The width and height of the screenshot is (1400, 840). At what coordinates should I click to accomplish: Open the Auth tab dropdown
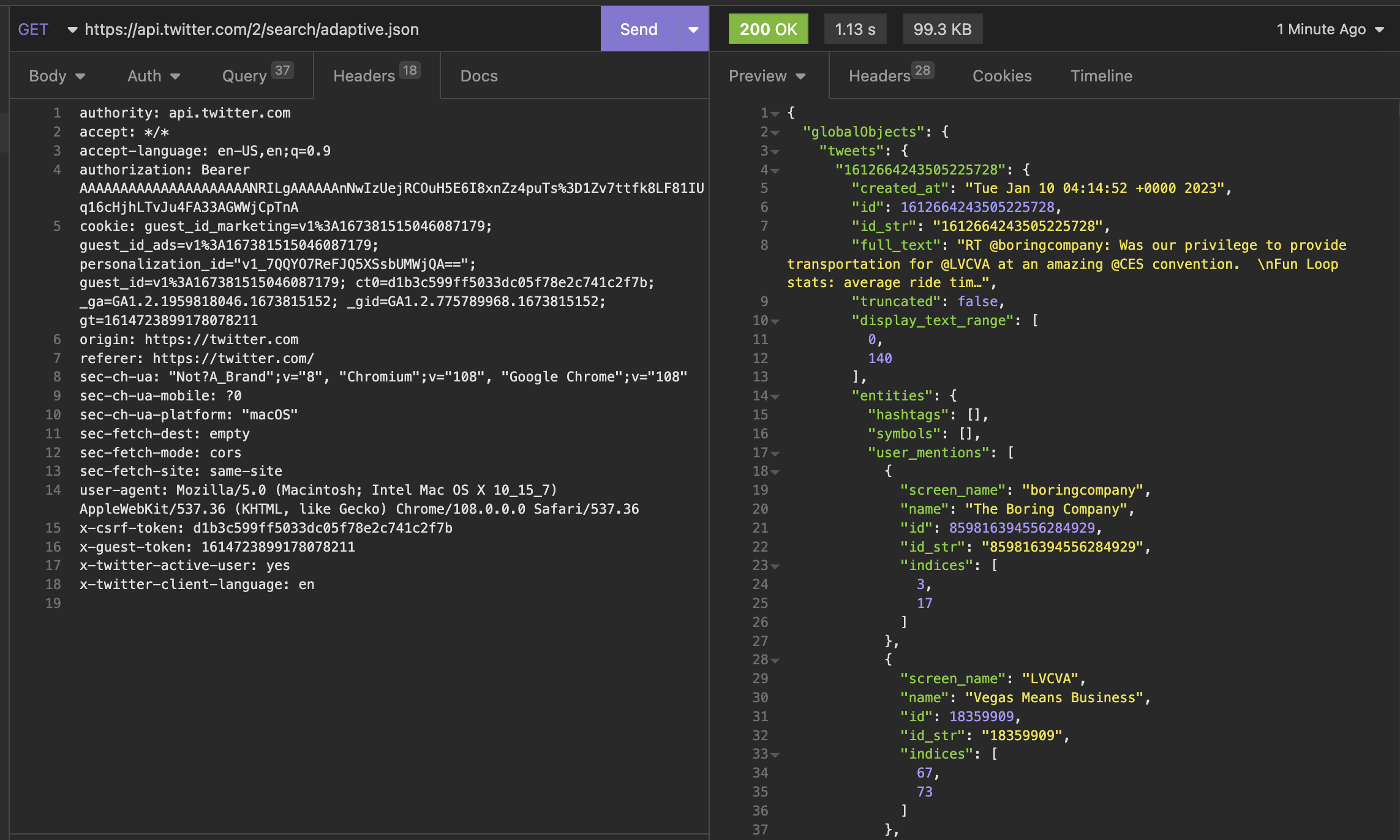click(153, 76)
